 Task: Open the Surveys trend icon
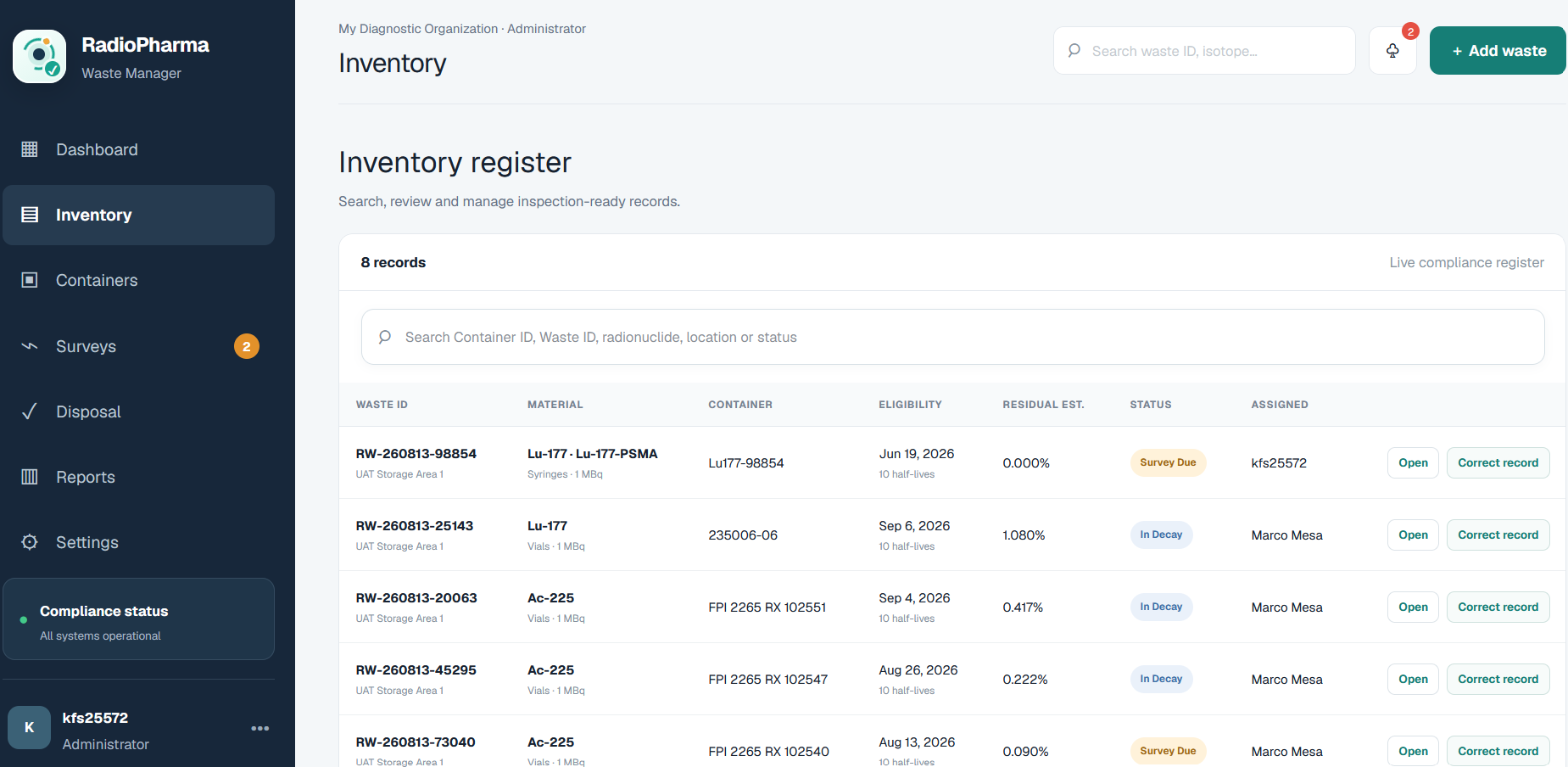(x=30, y=346)
